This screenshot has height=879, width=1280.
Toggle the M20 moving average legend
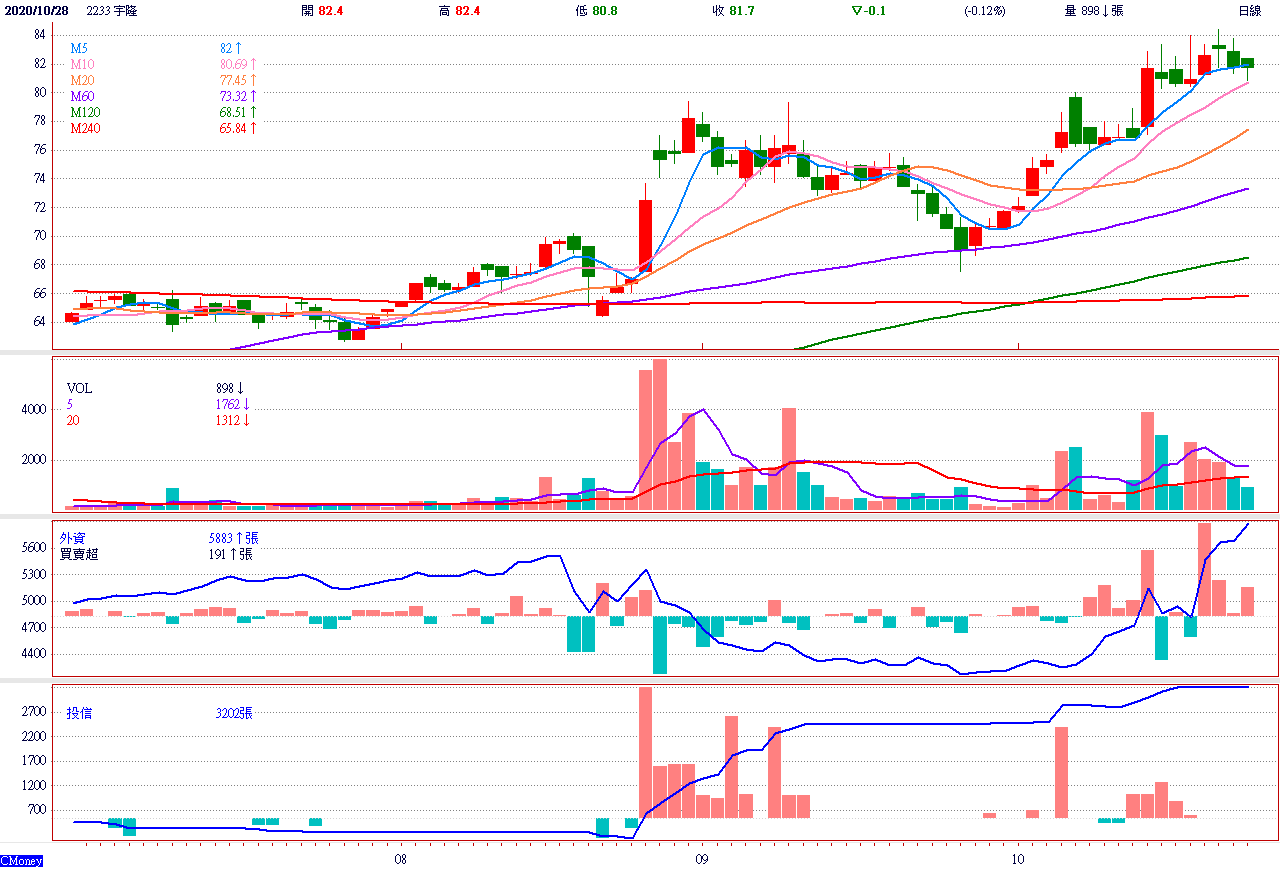82,80
